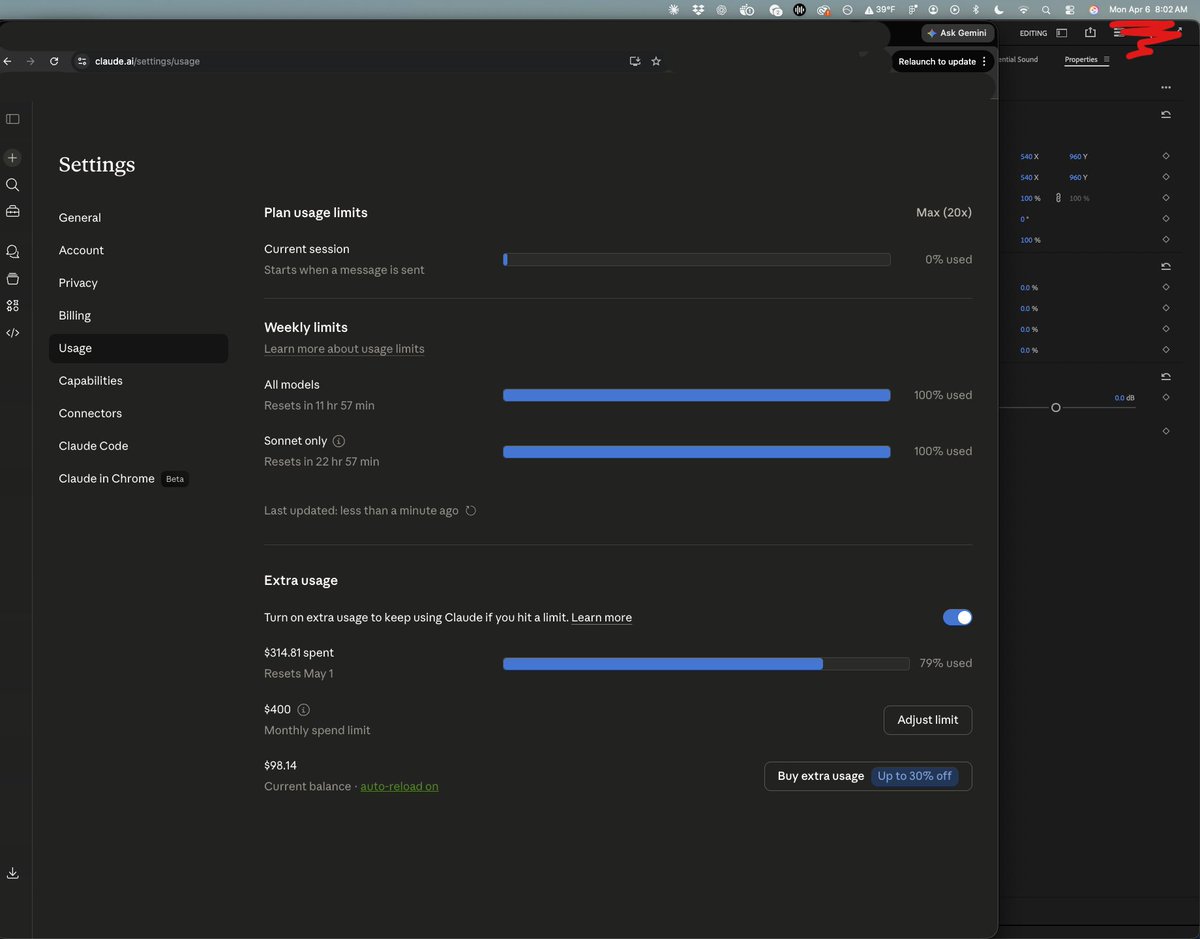
Task: Click keyframe diamond on the 0° row
Action: coord(1166,219)
